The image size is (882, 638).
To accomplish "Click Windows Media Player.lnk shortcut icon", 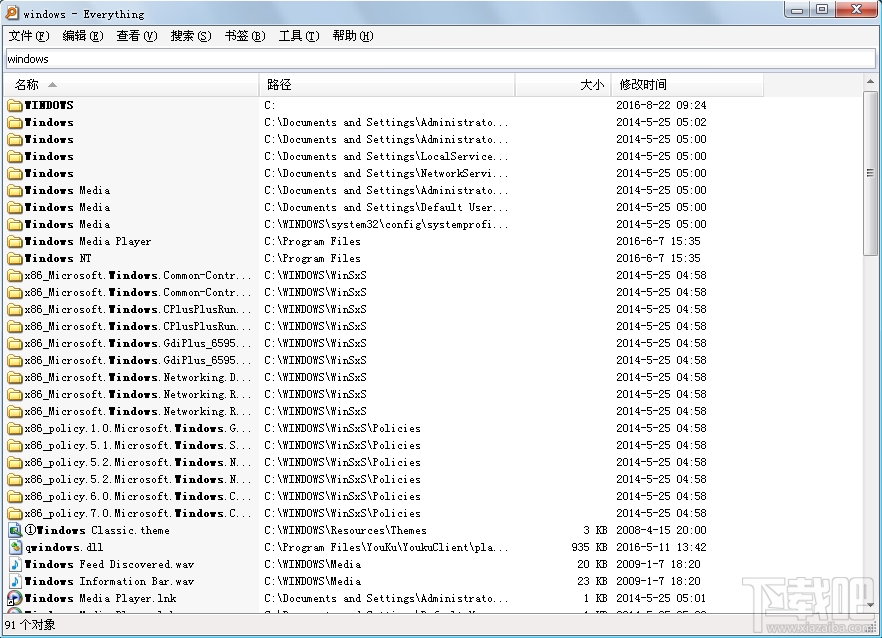I will pyautogui.click(x=15, y=598).
